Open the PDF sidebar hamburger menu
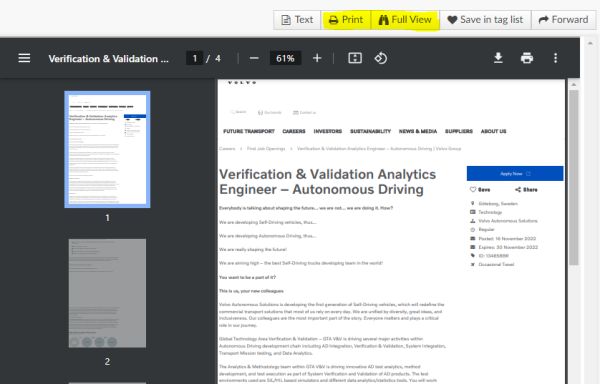 point(24,58)
